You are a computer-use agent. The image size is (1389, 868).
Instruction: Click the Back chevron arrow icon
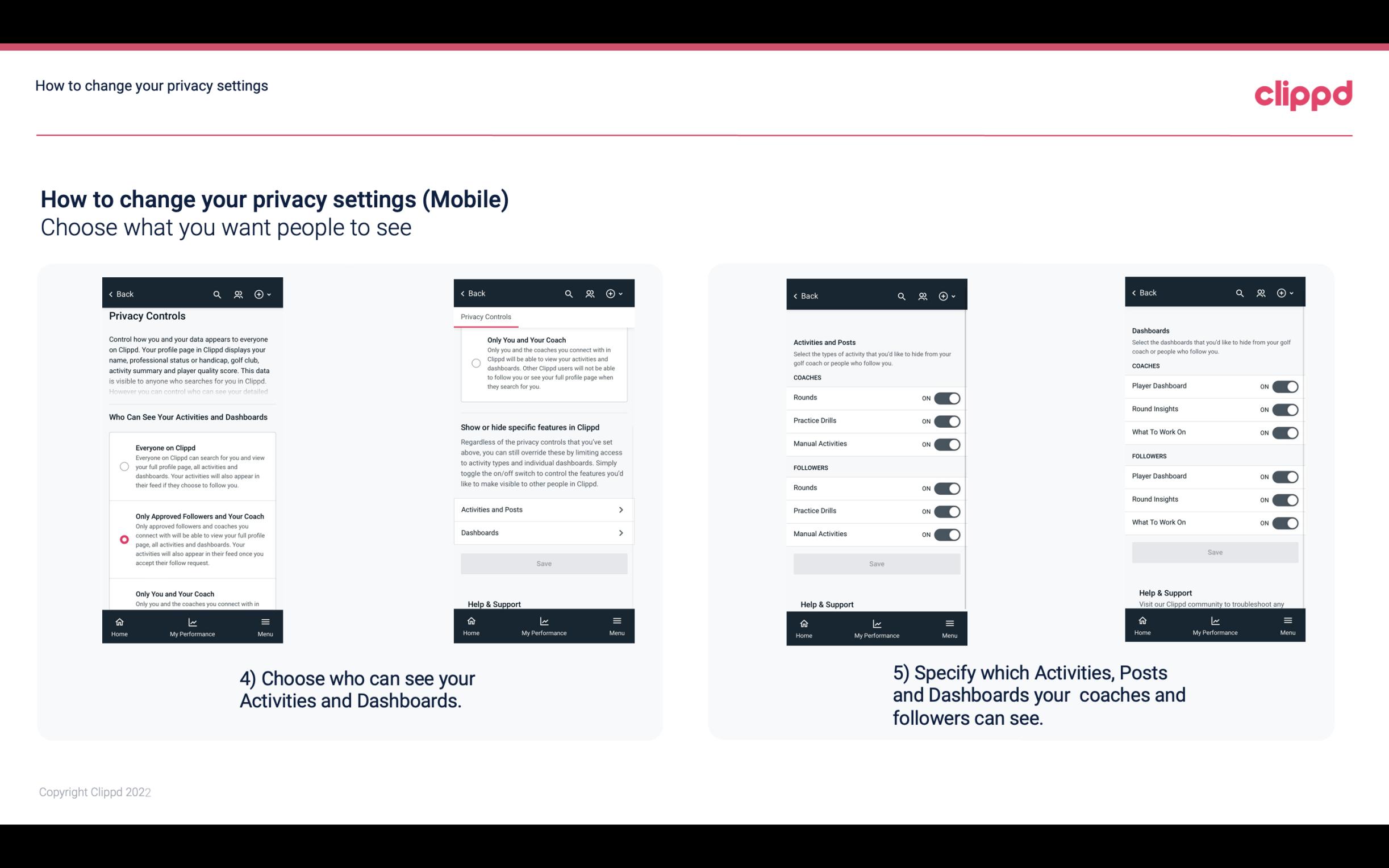pos(111,294)
